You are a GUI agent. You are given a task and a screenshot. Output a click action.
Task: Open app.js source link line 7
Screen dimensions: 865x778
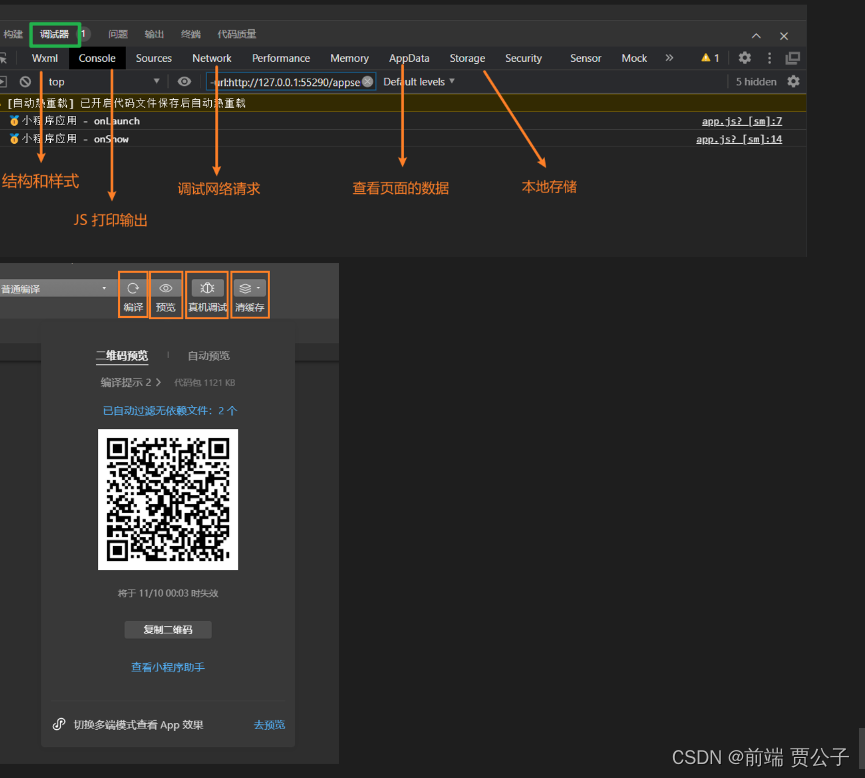pyautogui.click(x=742, y=121)
